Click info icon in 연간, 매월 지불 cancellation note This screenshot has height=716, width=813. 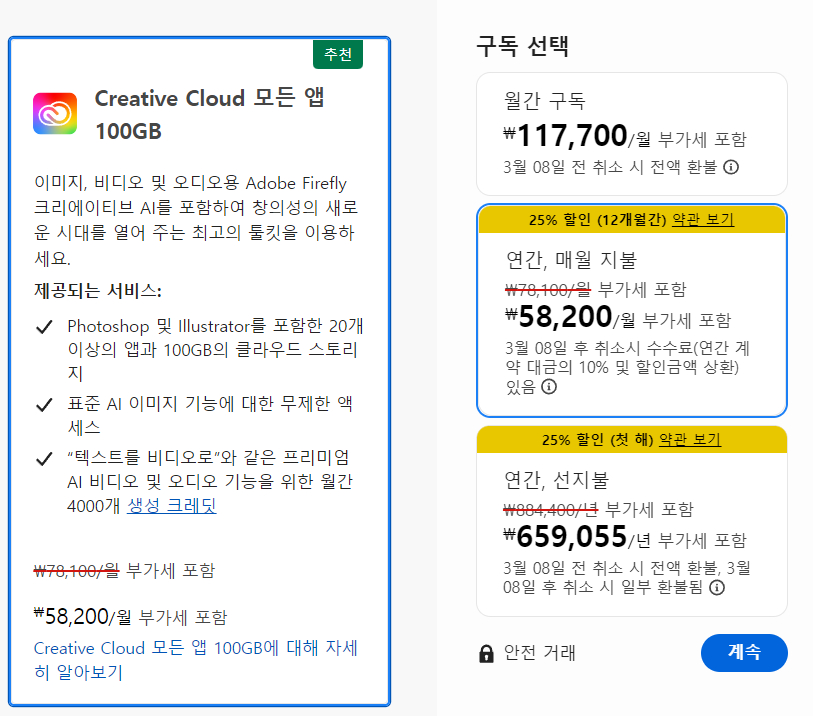tap(549, 387)
